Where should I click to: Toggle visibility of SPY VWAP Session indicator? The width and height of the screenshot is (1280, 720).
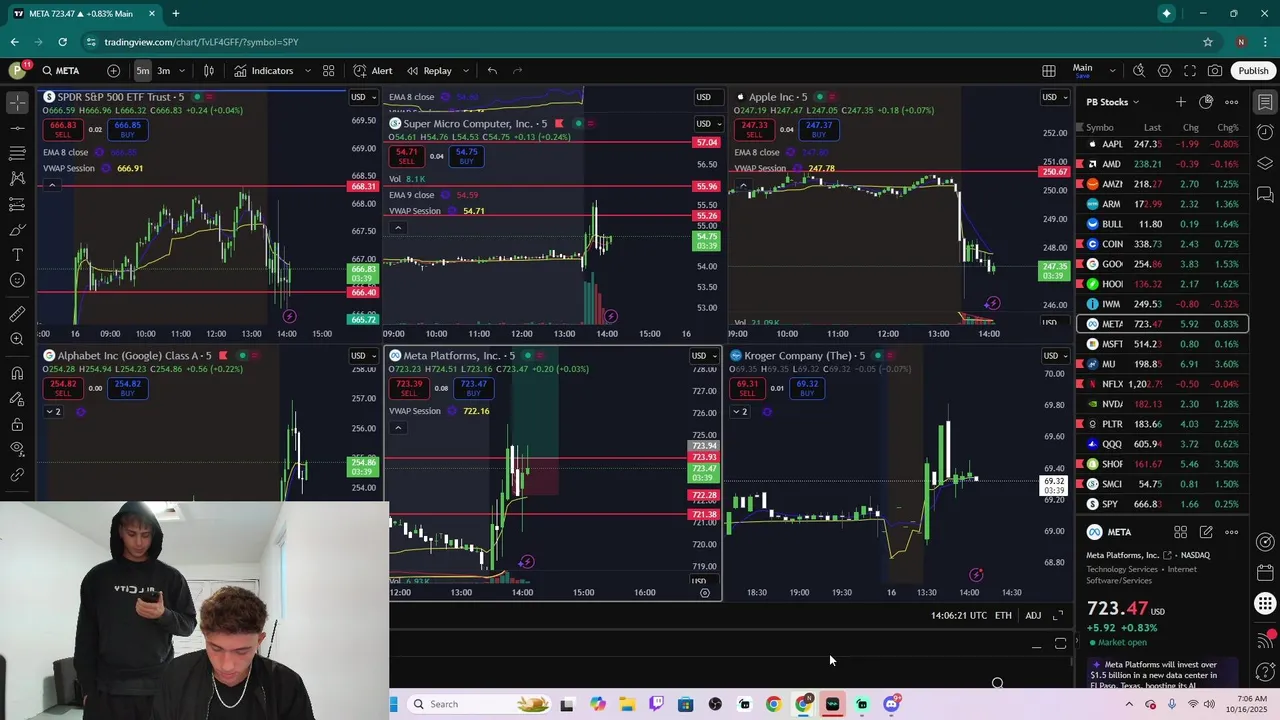106,168
